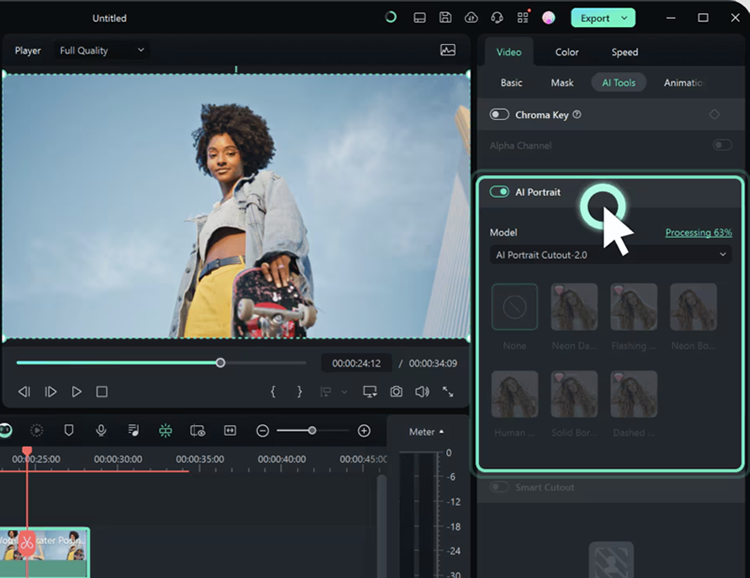Enter fullscreen preview with arrows icon
This screenshot has height=578, width=750.
pos(448,392)
